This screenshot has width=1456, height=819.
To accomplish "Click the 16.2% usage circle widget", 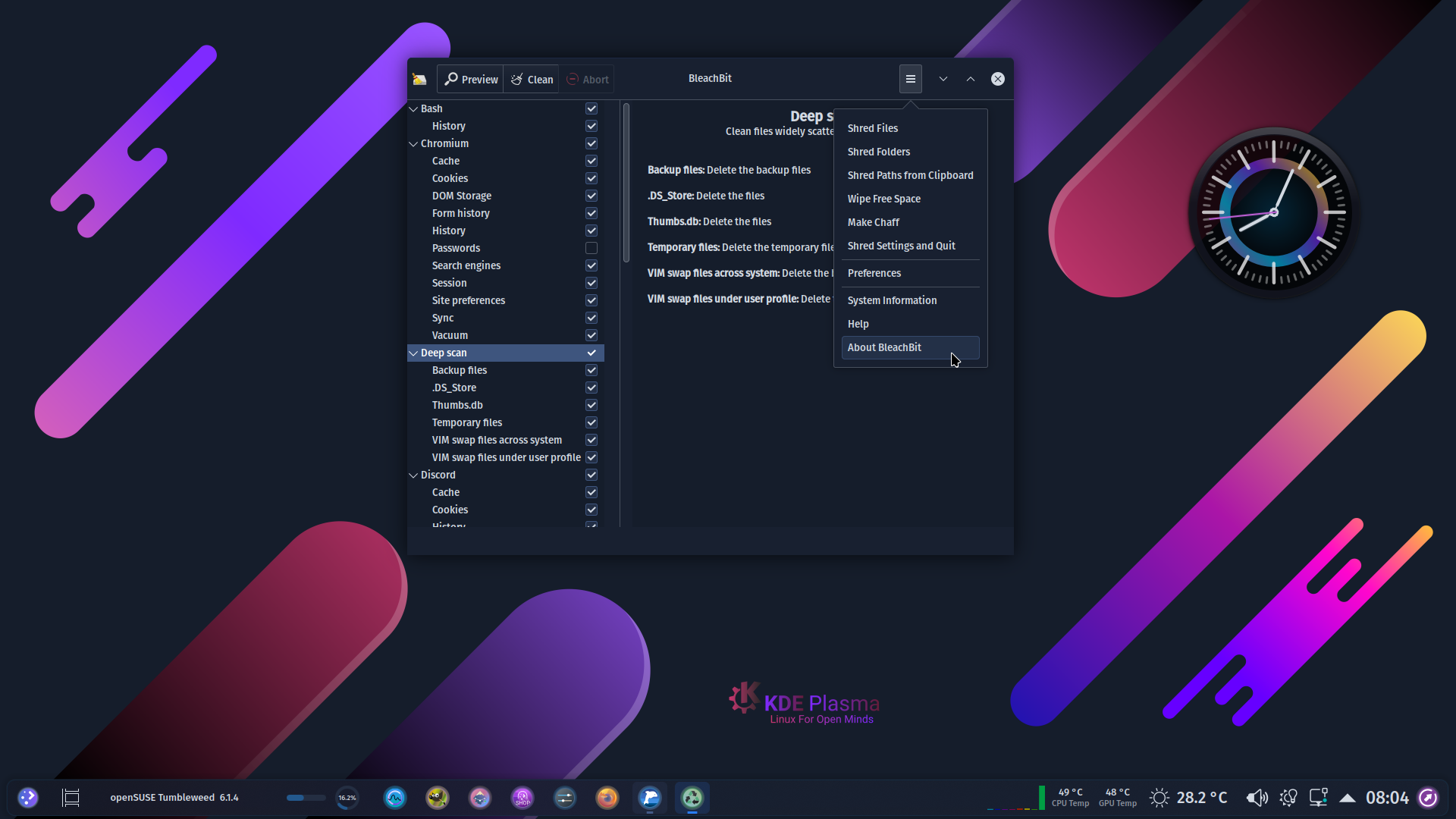I will coord(347,798).
